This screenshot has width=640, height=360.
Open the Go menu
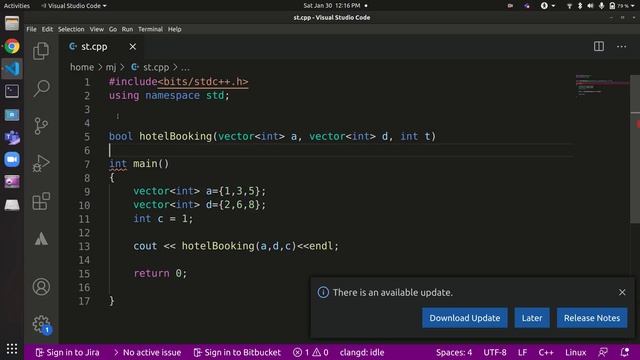point(113,29)
